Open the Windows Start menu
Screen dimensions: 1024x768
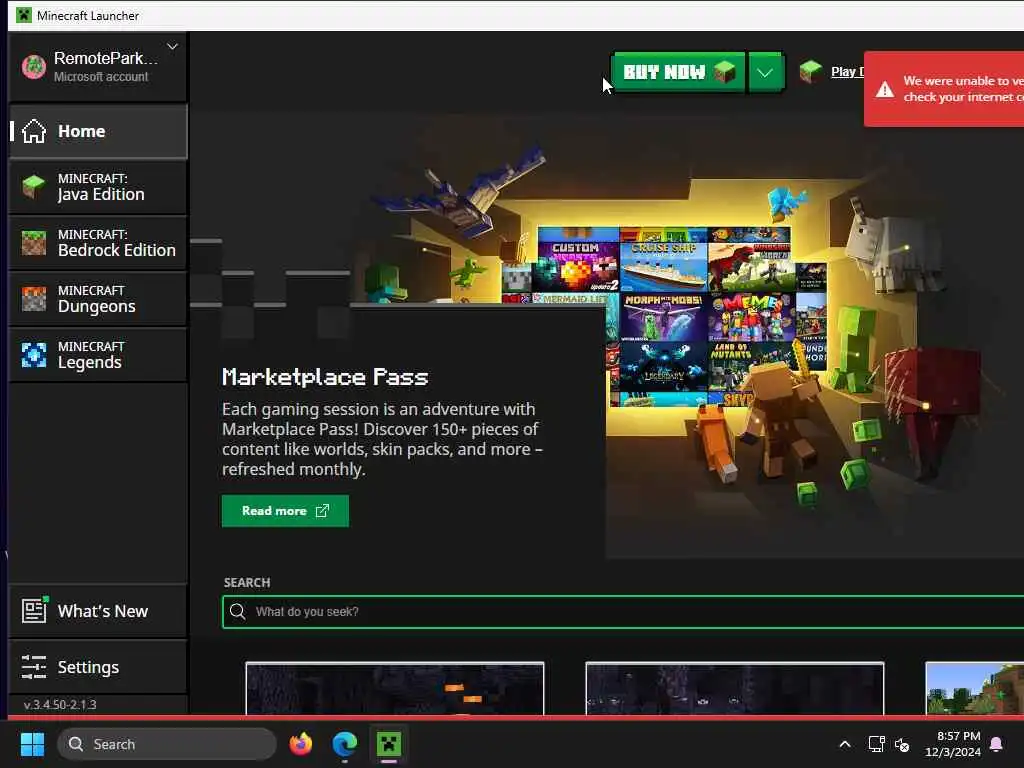[33, 744]
